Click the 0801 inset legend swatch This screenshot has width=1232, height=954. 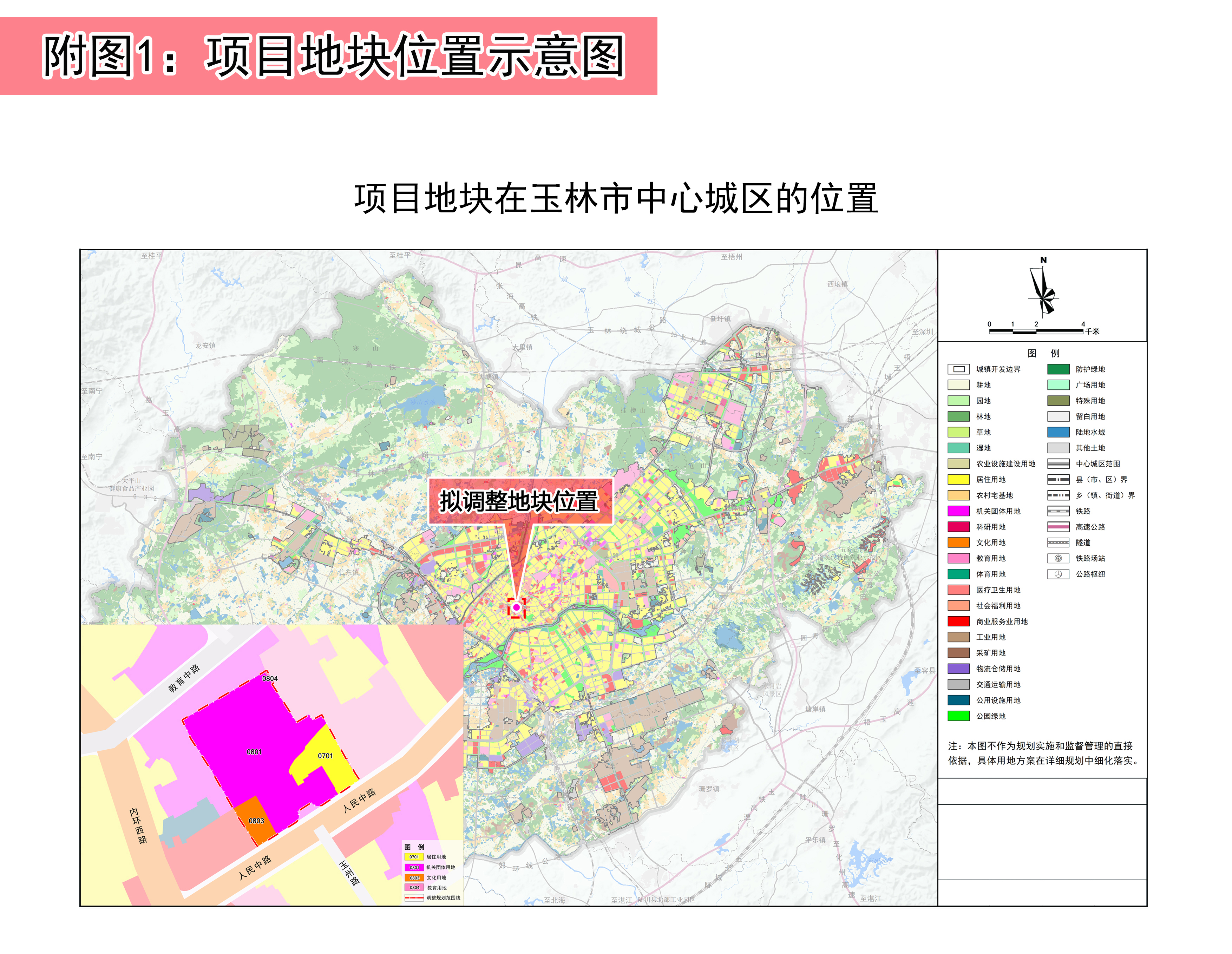point(414,867)
